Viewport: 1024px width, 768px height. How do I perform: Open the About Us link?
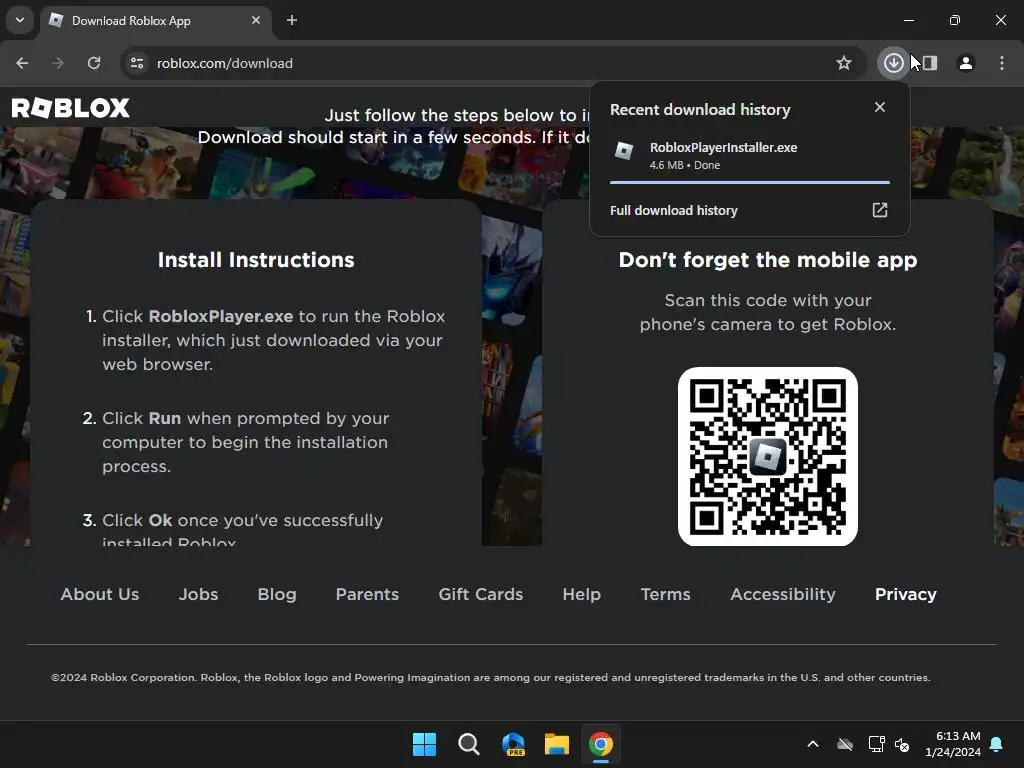100,594
